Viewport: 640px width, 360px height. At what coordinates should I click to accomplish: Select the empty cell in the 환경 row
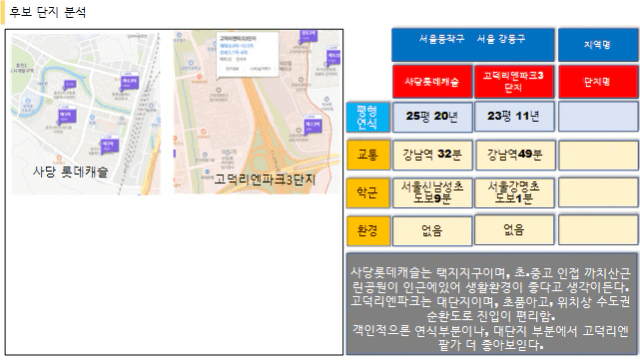598,231
